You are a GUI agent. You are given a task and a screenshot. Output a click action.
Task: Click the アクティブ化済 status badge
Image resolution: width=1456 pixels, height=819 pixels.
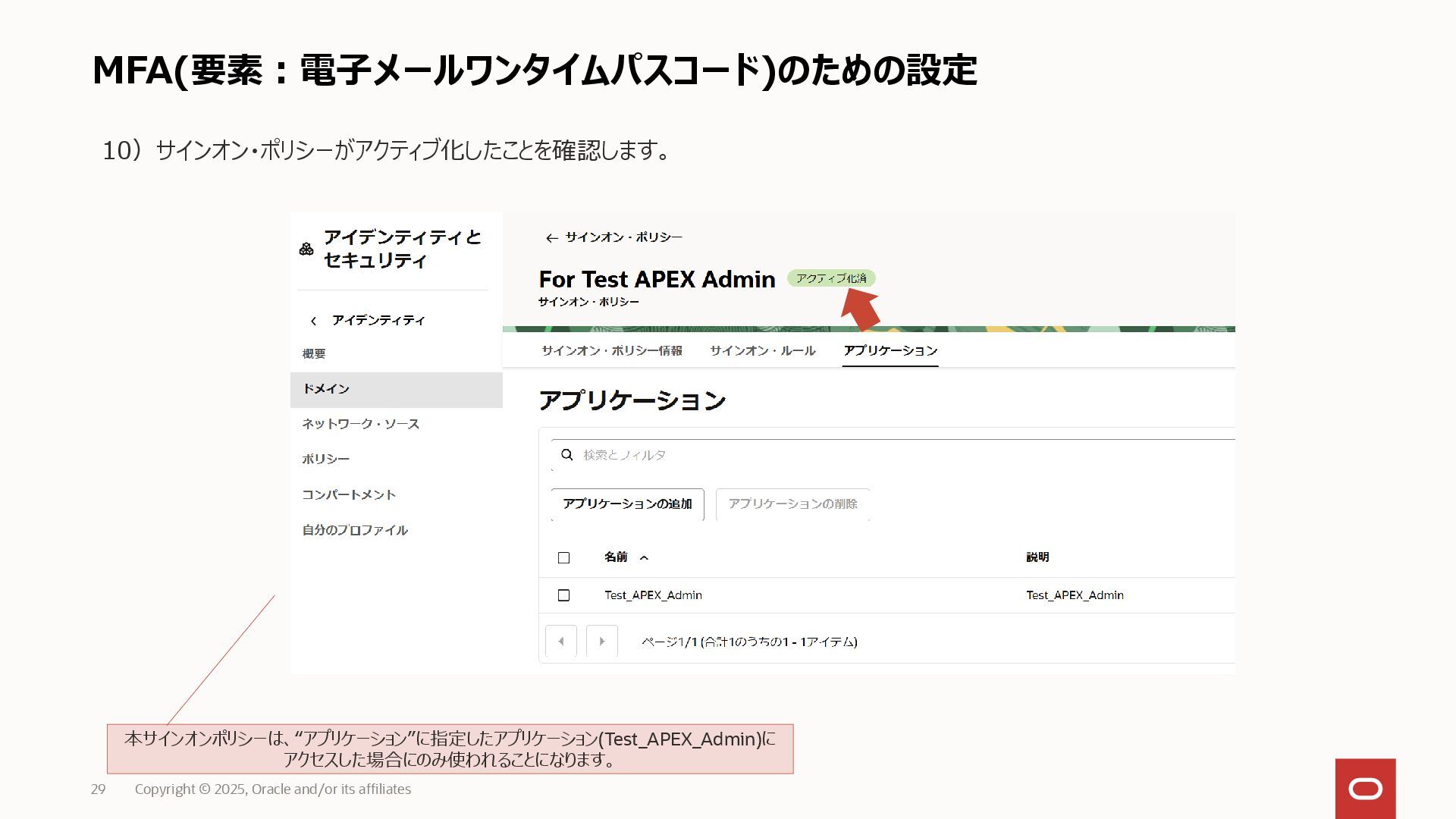(831, 278)
